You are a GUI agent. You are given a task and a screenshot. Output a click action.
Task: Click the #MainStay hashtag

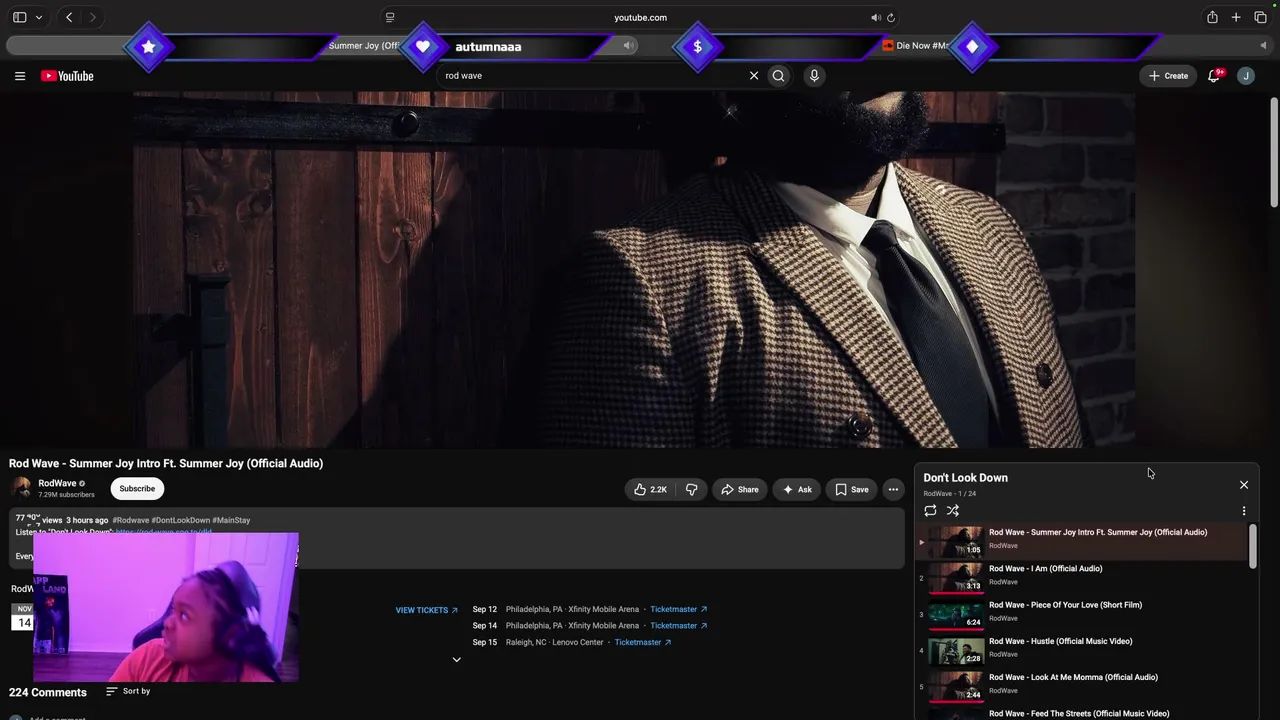[231, 520]
